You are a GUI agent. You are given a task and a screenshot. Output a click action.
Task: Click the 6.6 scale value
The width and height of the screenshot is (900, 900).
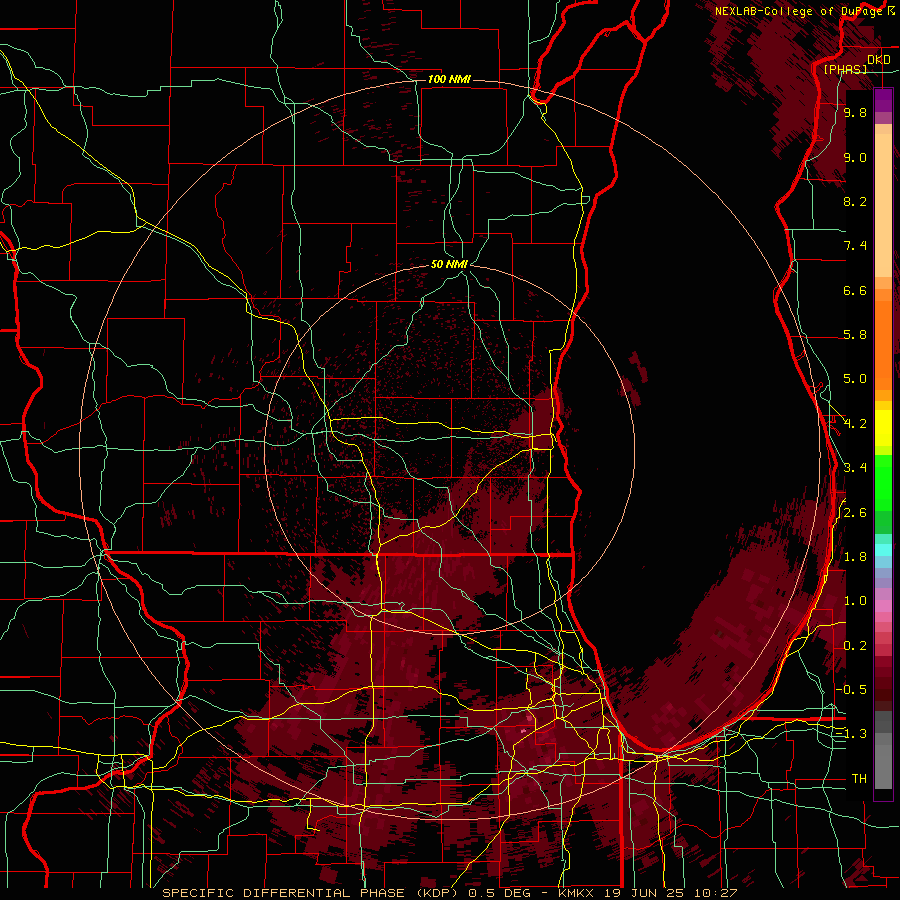pos(855,290)
